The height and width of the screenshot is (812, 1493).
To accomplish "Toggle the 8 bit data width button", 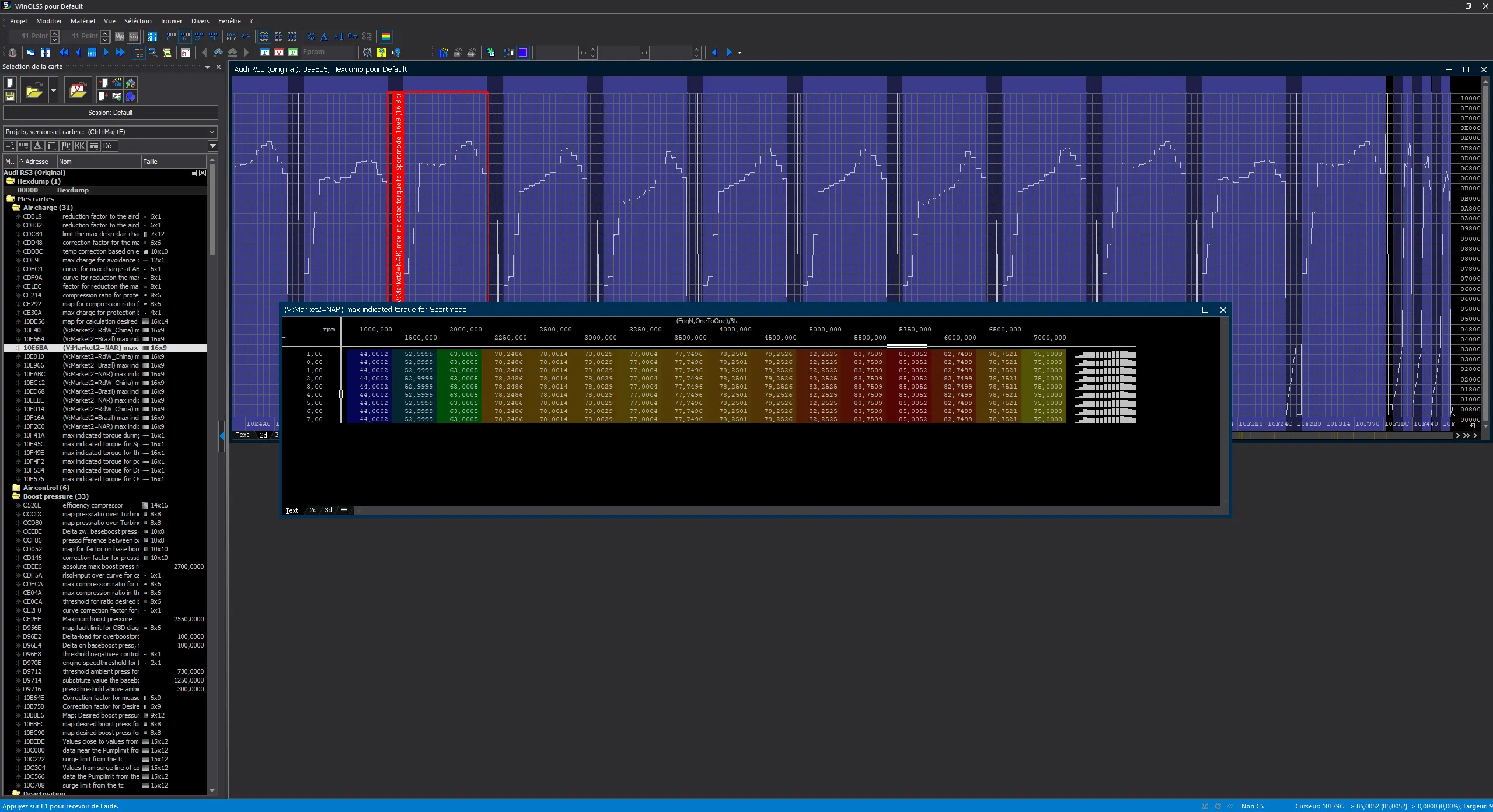I will [171, 37].
